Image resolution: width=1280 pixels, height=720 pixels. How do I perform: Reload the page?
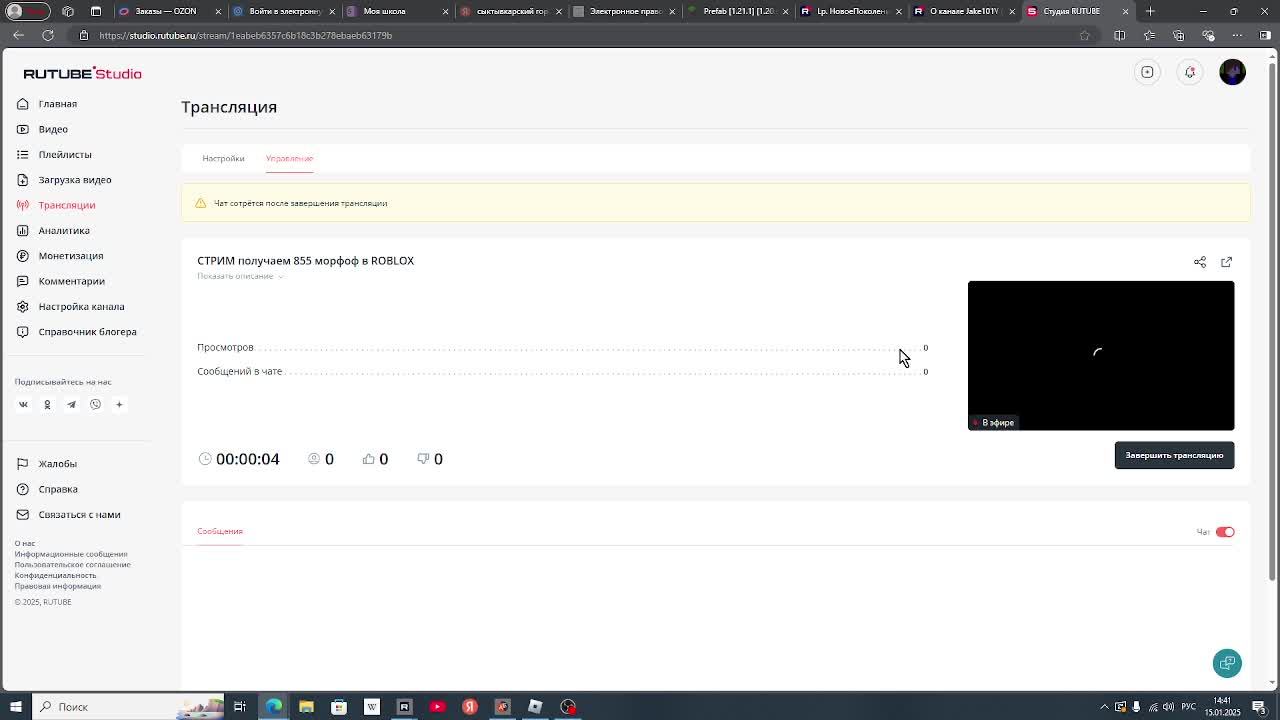(x=47, y=35)
